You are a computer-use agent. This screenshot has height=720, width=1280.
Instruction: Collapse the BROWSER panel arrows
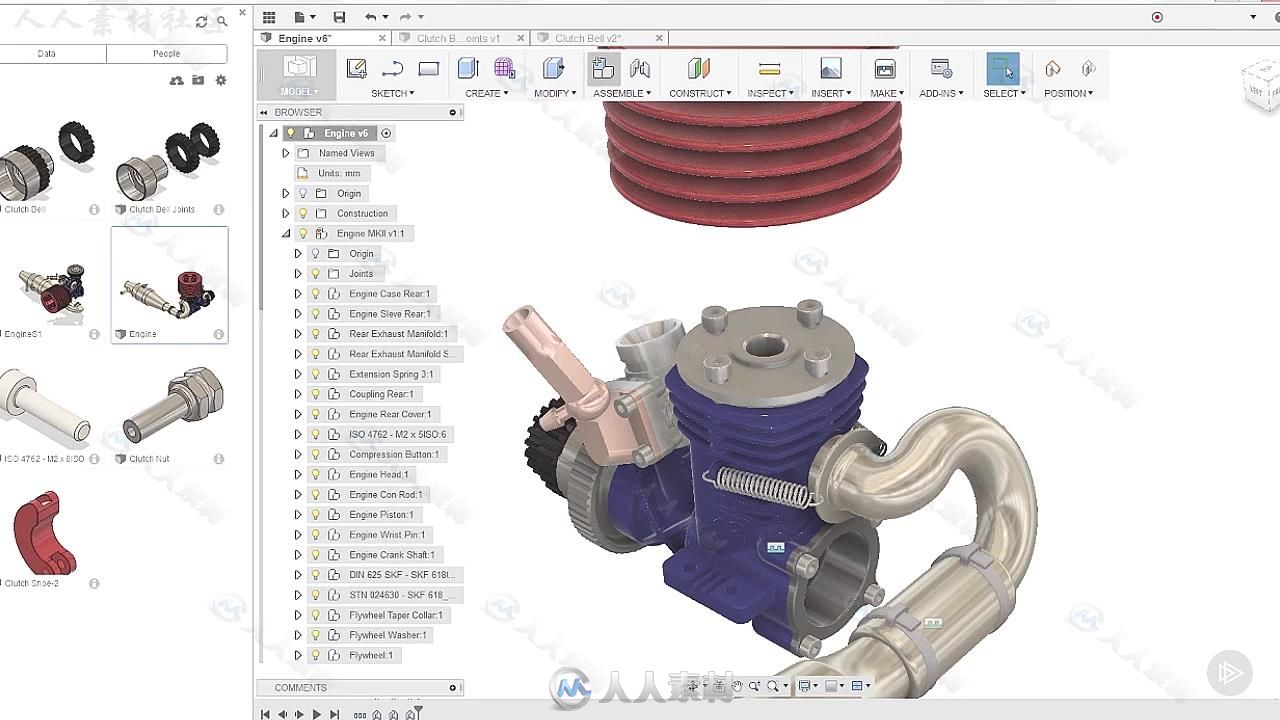pyautogui.click(x=264, y=112)
